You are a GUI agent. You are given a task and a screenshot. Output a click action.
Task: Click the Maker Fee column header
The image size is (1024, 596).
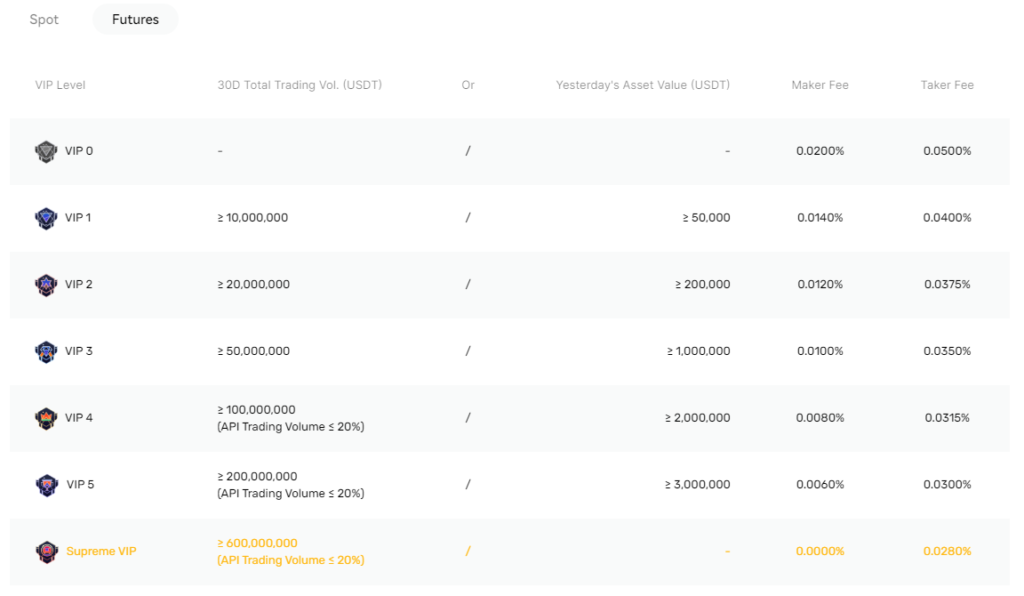tap(820, 85)
